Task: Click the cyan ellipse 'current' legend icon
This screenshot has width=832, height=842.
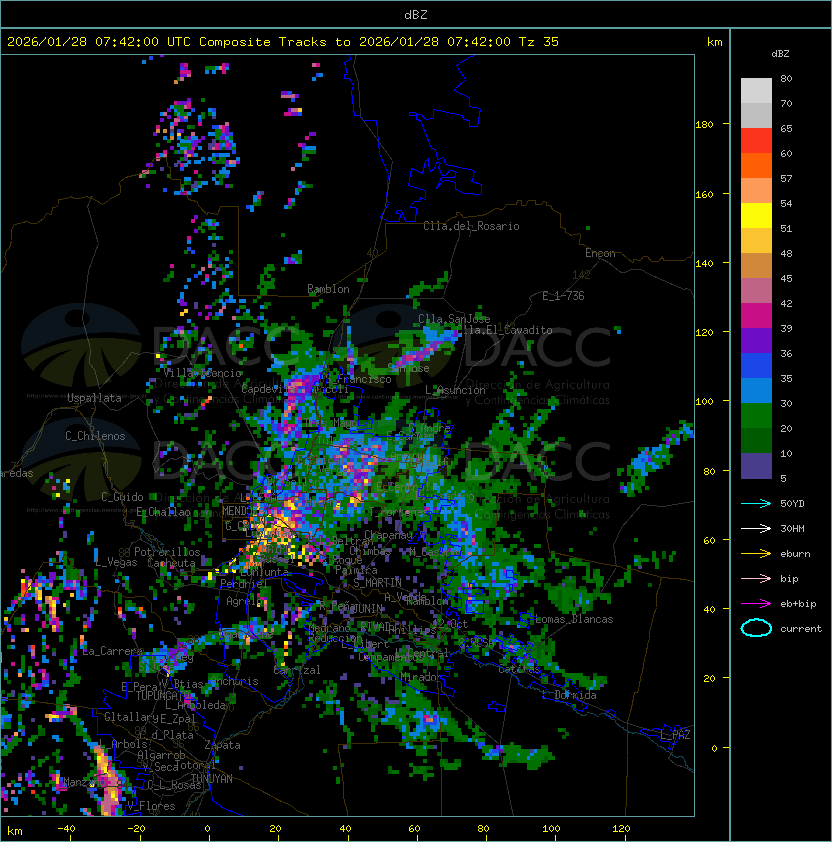Action: point(756,628)
